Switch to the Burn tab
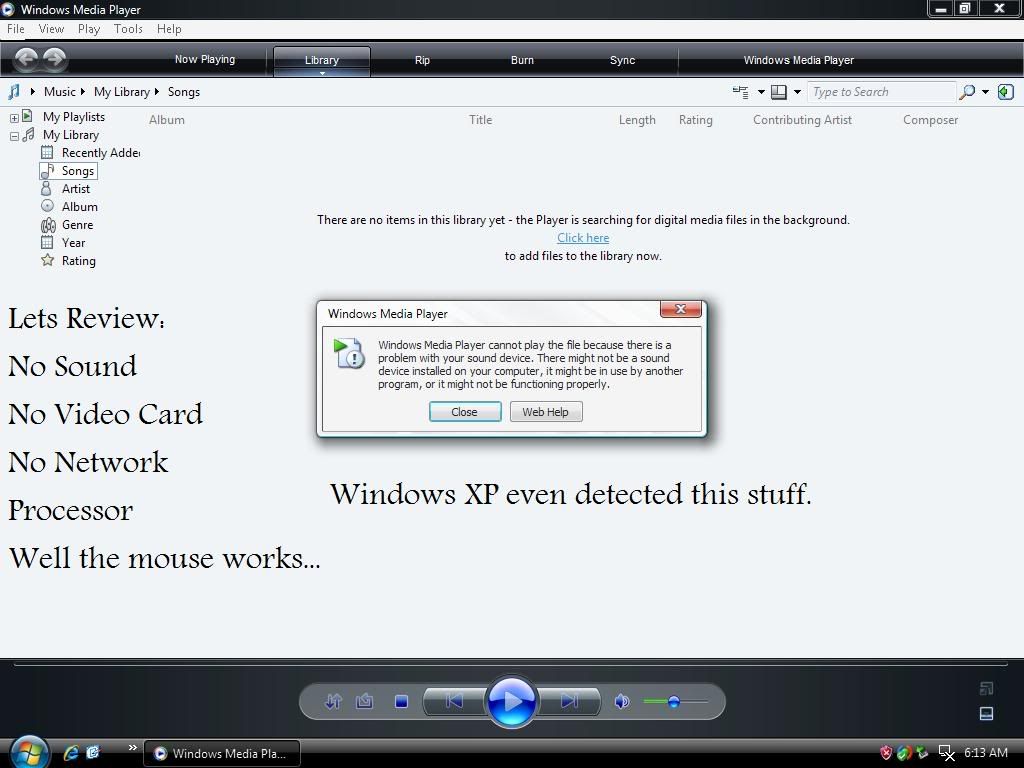Screen dimensions: 1024x768 [x=522, y=60]
